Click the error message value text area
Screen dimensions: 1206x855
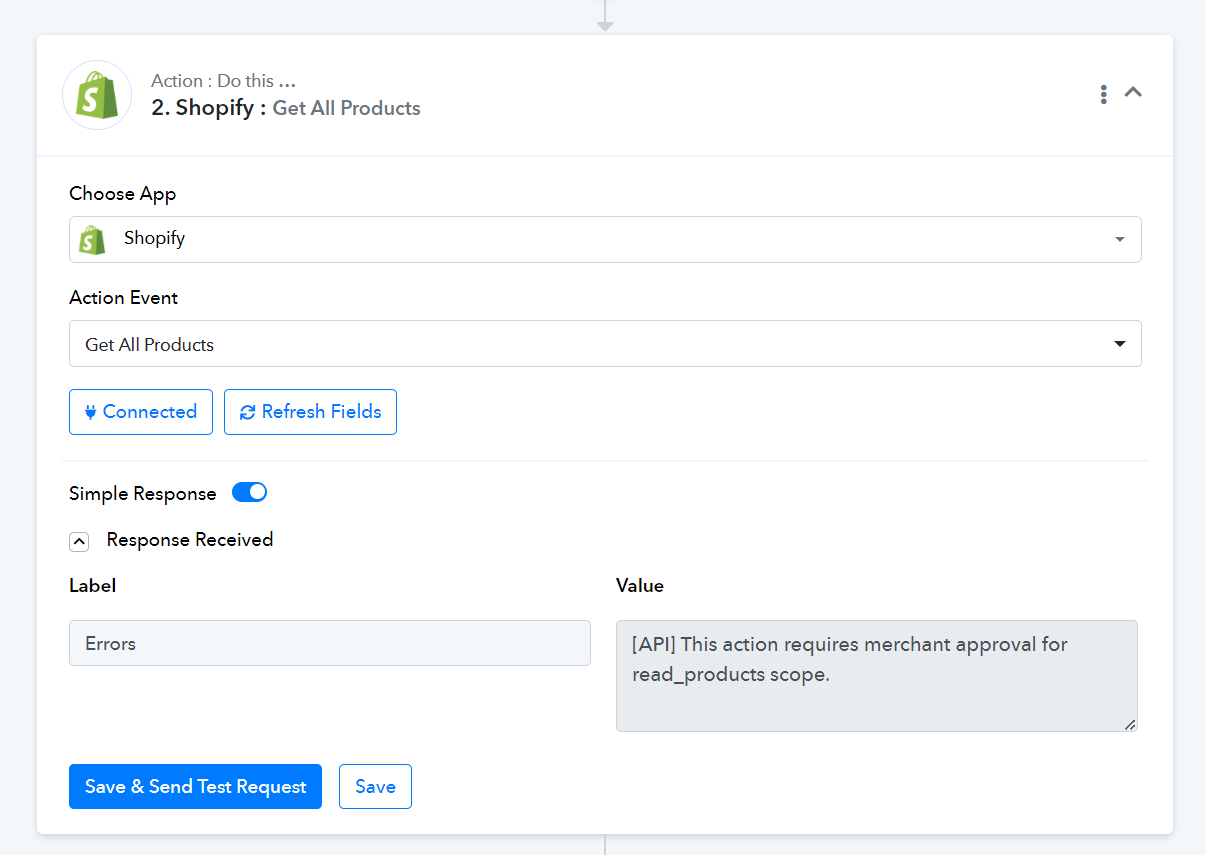[877, 676]
